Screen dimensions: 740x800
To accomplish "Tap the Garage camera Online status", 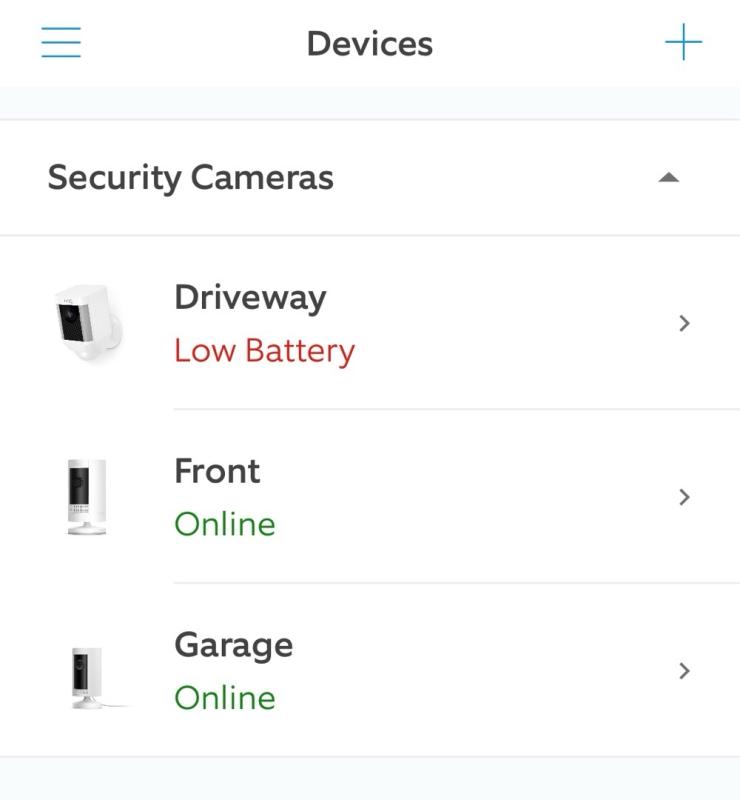I will (x=224, y=698).
